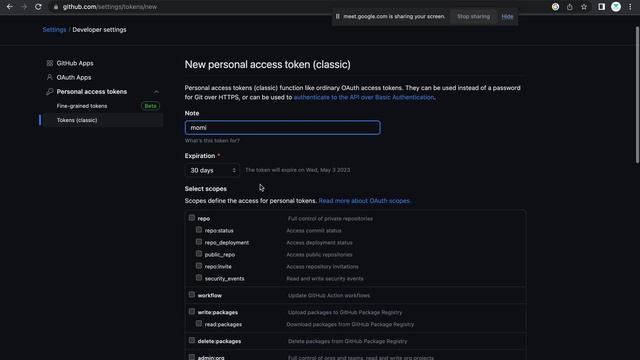The image size is (640, 360).
Task: Click the Grammarly extension icon
Action: [556, 7]
